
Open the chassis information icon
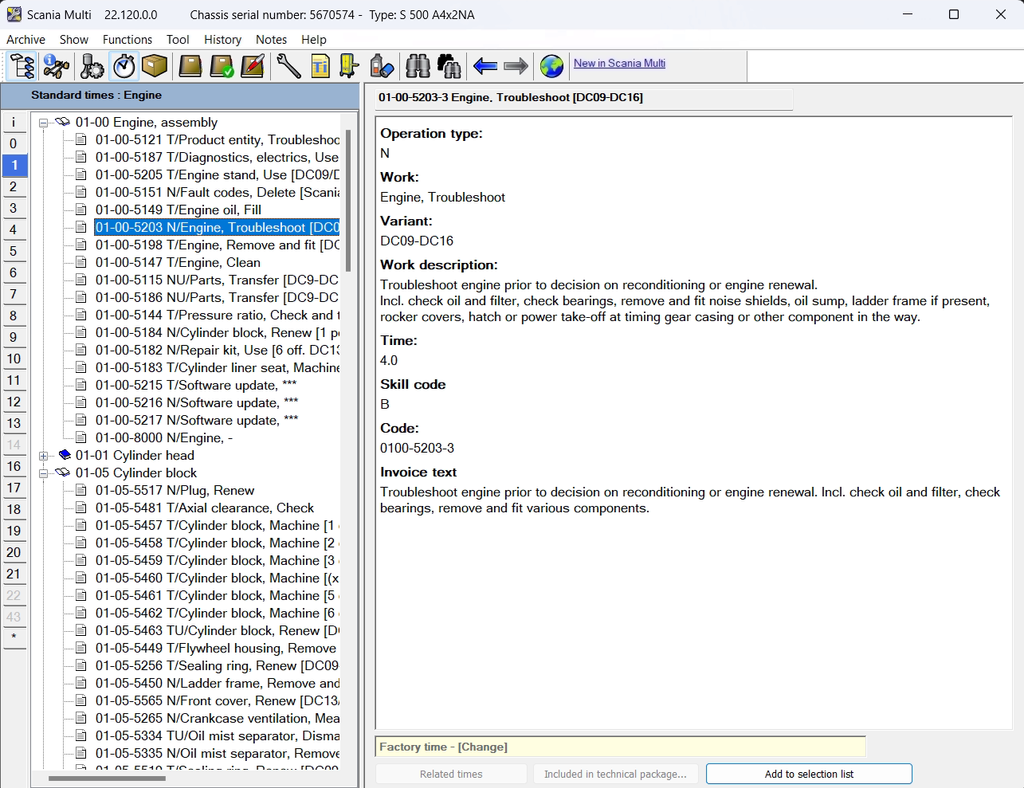click(56, 66)
